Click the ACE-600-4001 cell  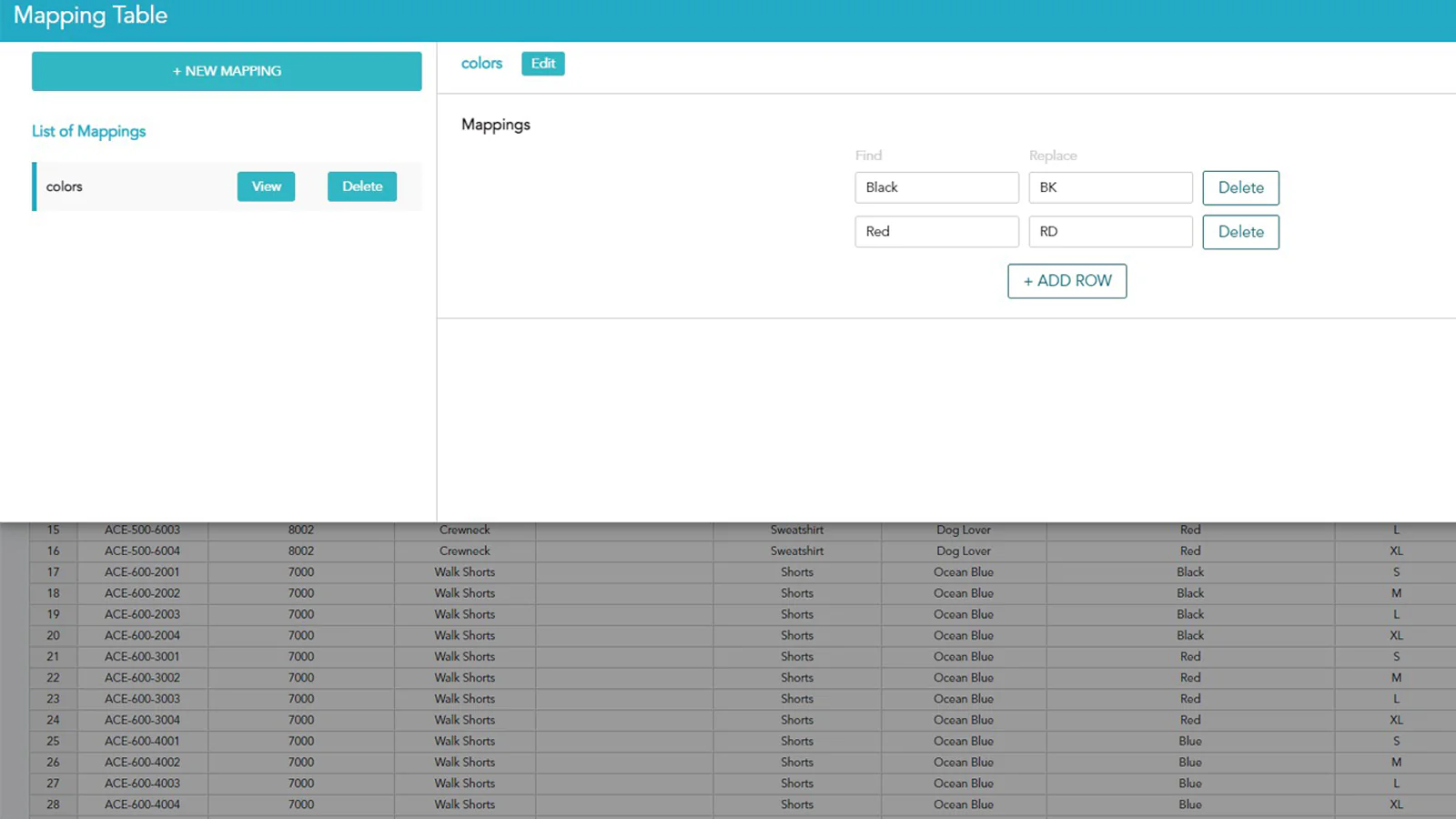coord(142,741)
